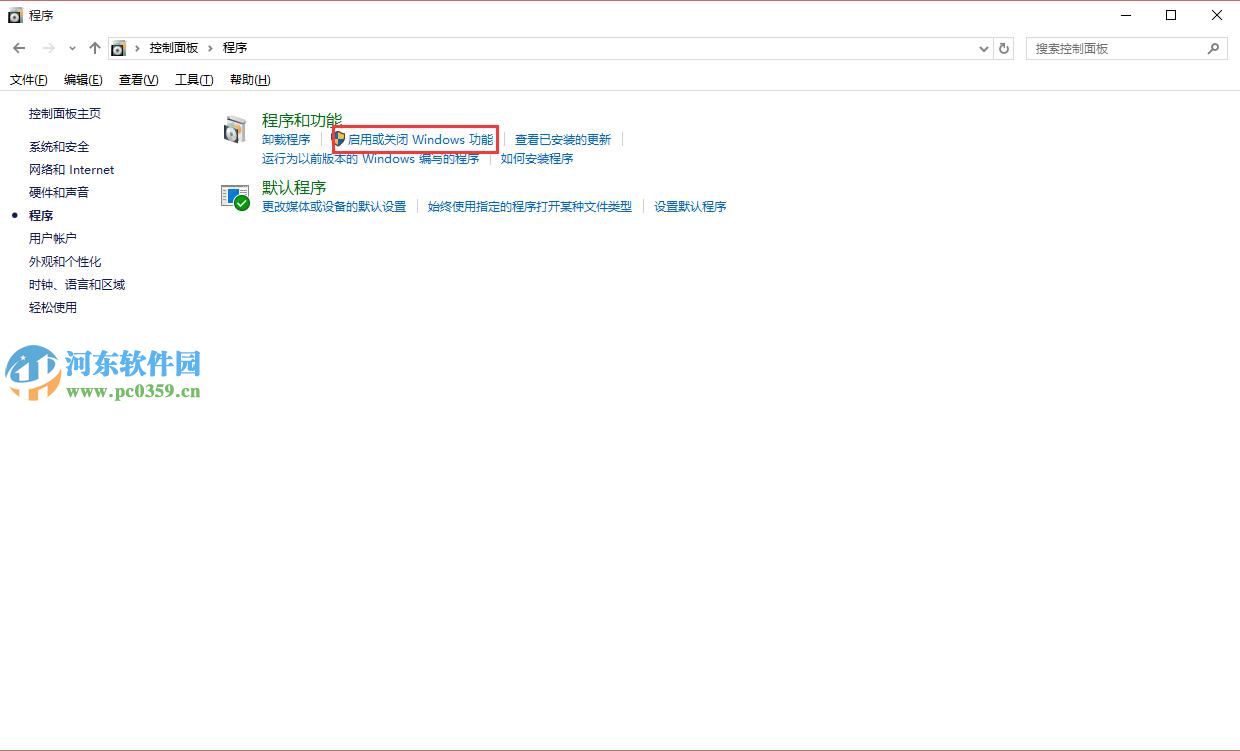Click the 卸载程序 link
Screen dimensions: 1240x751
tap(285, 139)
